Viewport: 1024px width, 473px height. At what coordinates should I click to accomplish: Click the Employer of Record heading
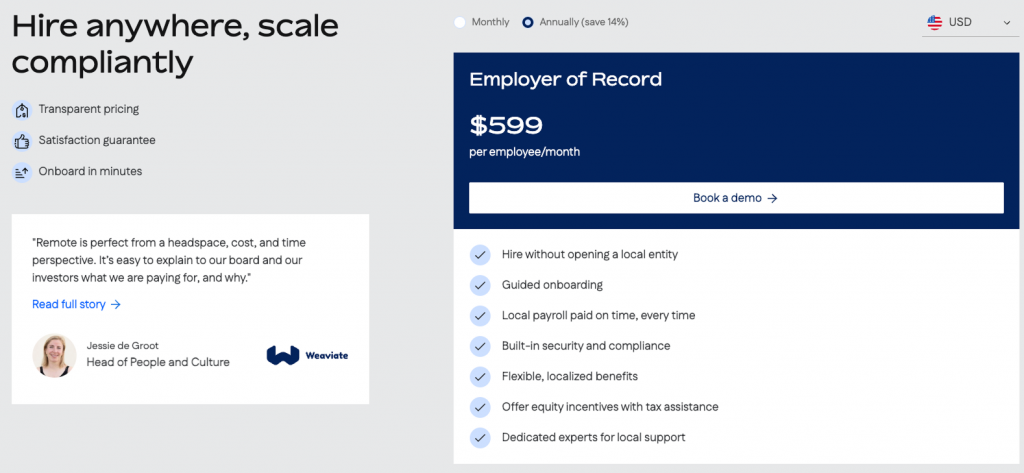point(566,80)
